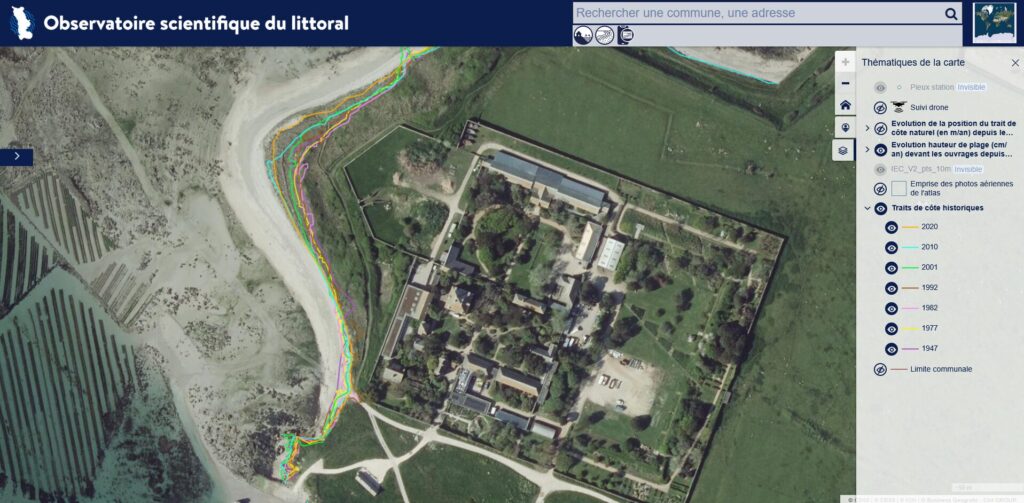The width and height of the screenshot is (1024, 503).
Task: Click the search magnifier icon
Action: coord(951,14)
